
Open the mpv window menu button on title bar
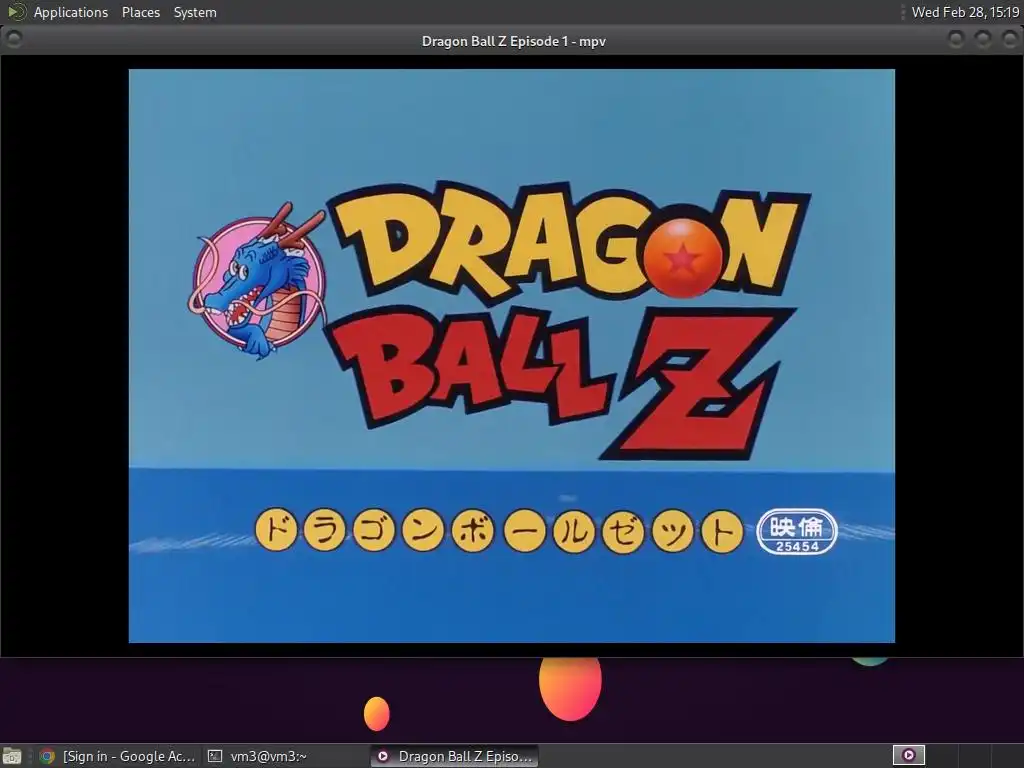[x=14, y=39]
